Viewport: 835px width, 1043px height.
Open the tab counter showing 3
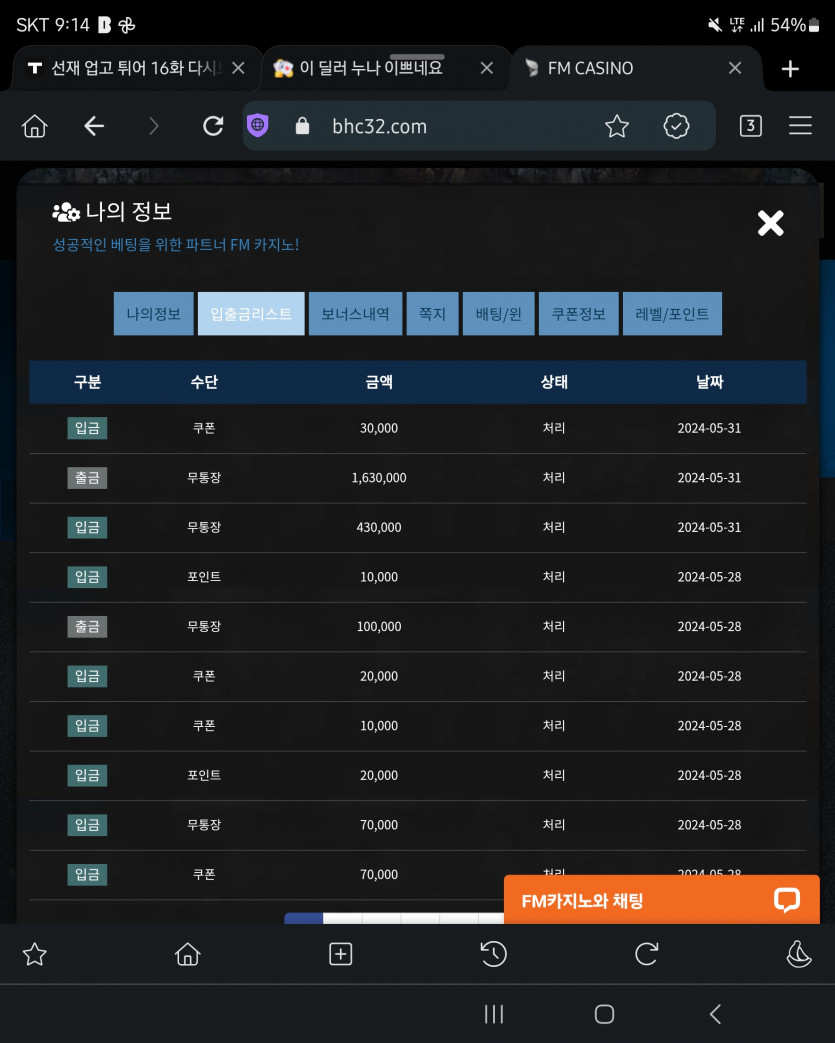[751, 126]
